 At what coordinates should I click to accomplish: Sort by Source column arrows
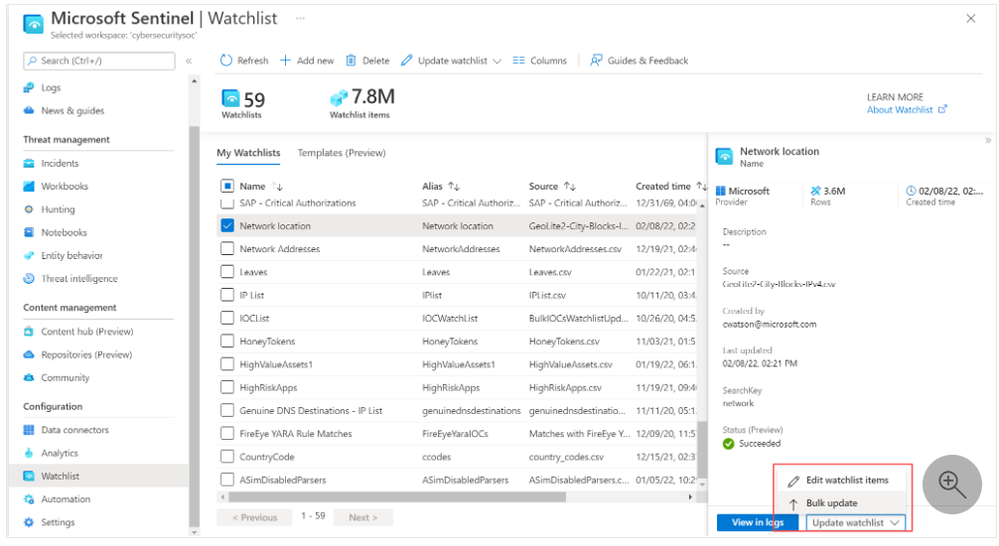[570, 186]
